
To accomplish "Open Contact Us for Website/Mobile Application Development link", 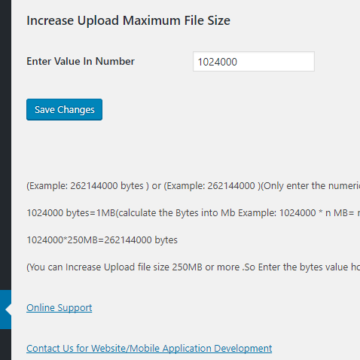I will pos(149,348).
